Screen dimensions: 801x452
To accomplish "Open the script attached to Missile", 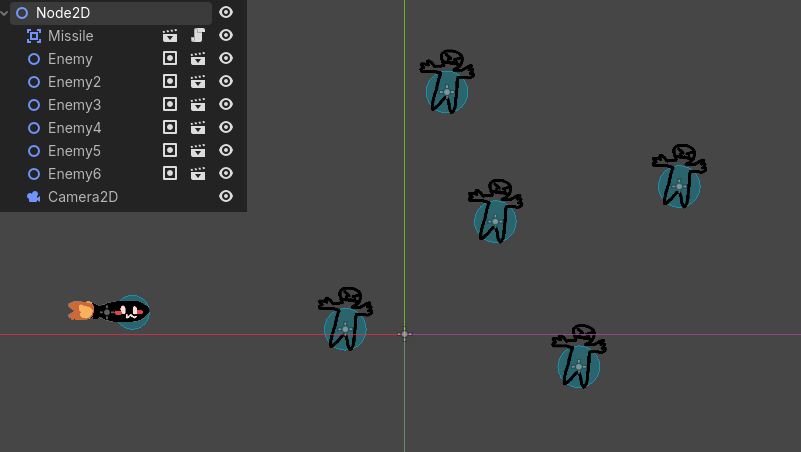I will click(198, 35).
